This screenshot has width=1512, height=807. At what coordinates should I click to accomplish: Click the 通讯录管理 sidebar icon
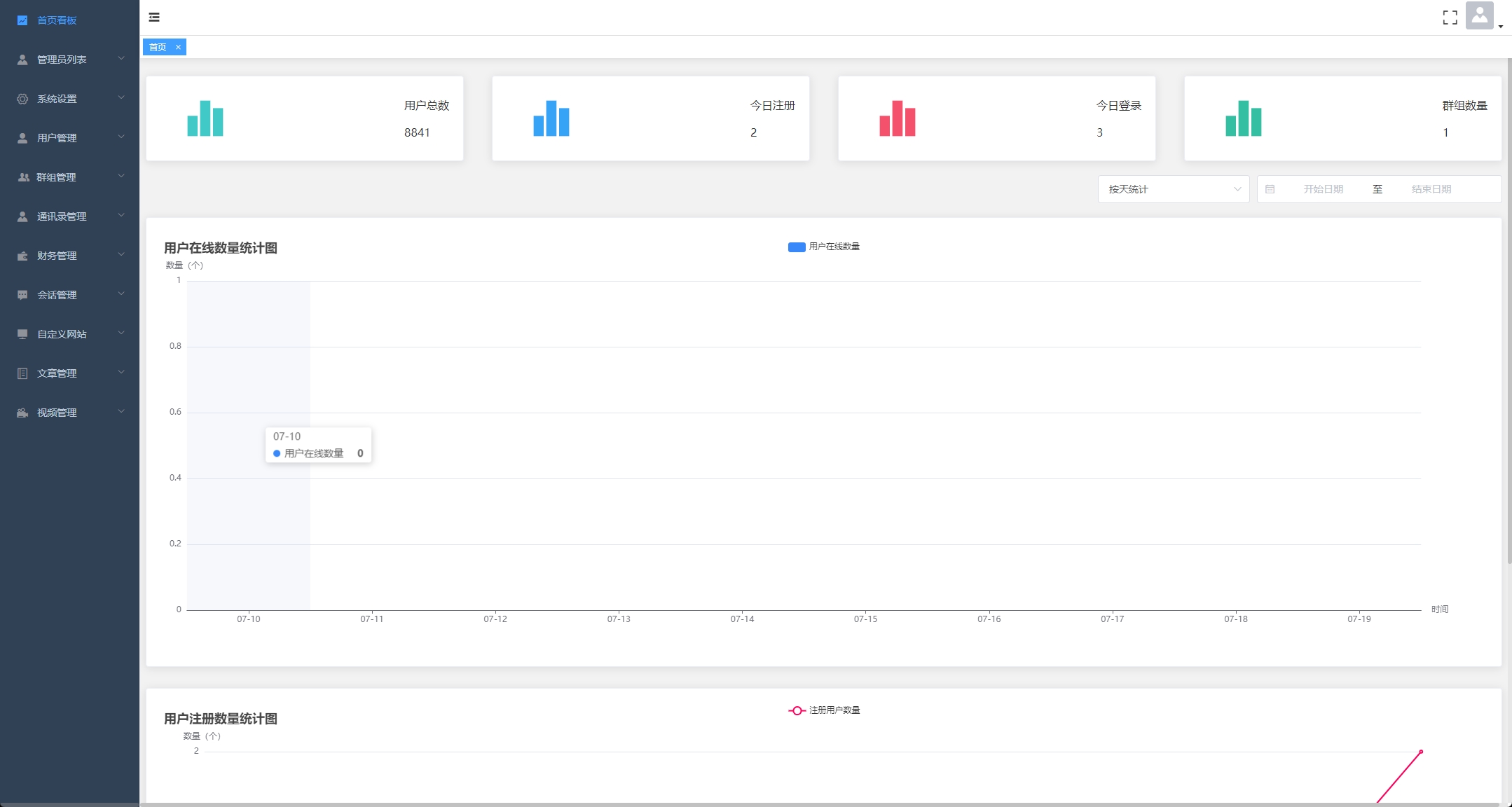point(22,216)
